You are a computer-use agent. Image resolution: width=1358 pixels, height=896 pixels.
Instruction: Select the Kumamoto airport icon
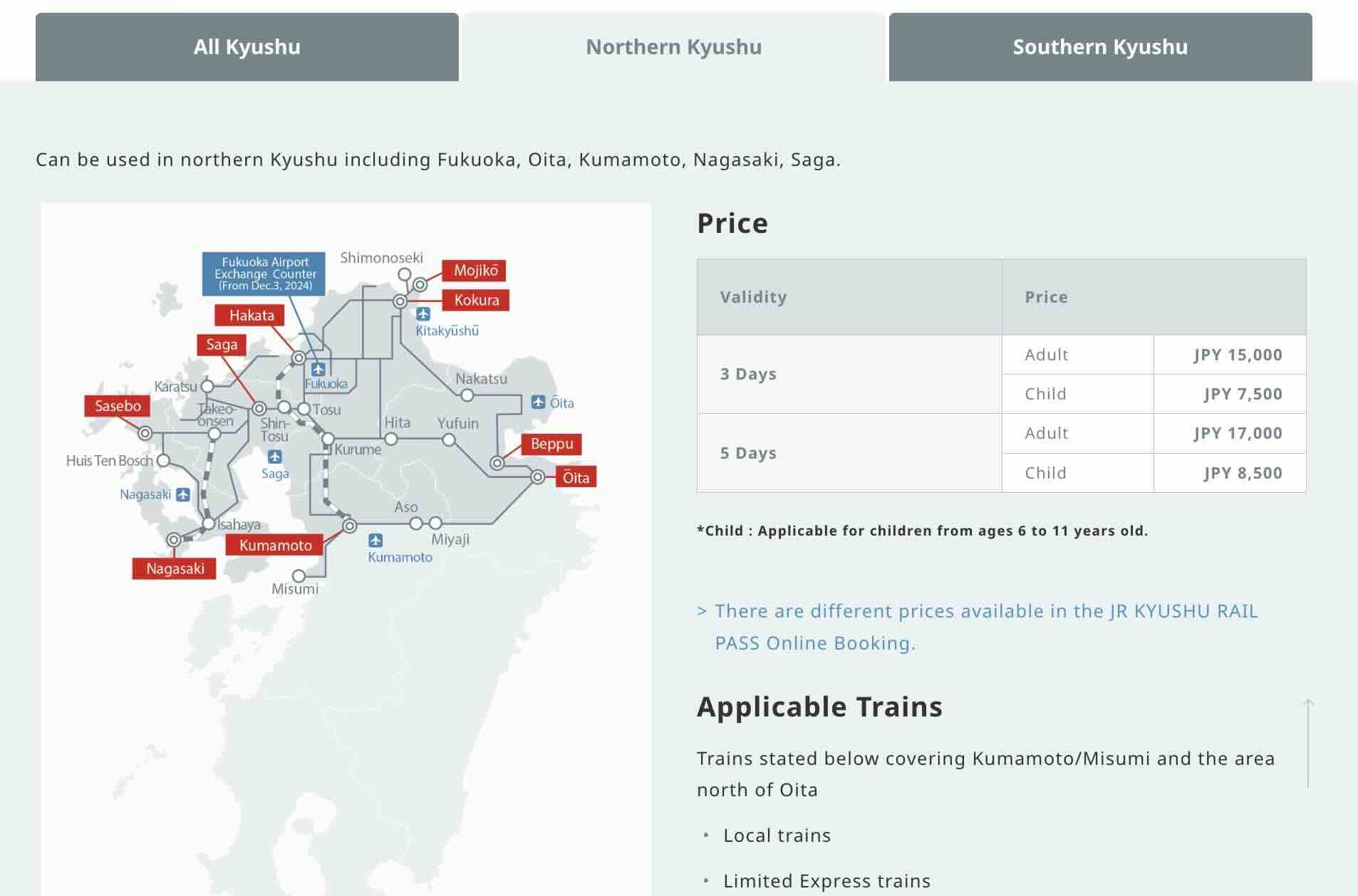pos(376,538)
